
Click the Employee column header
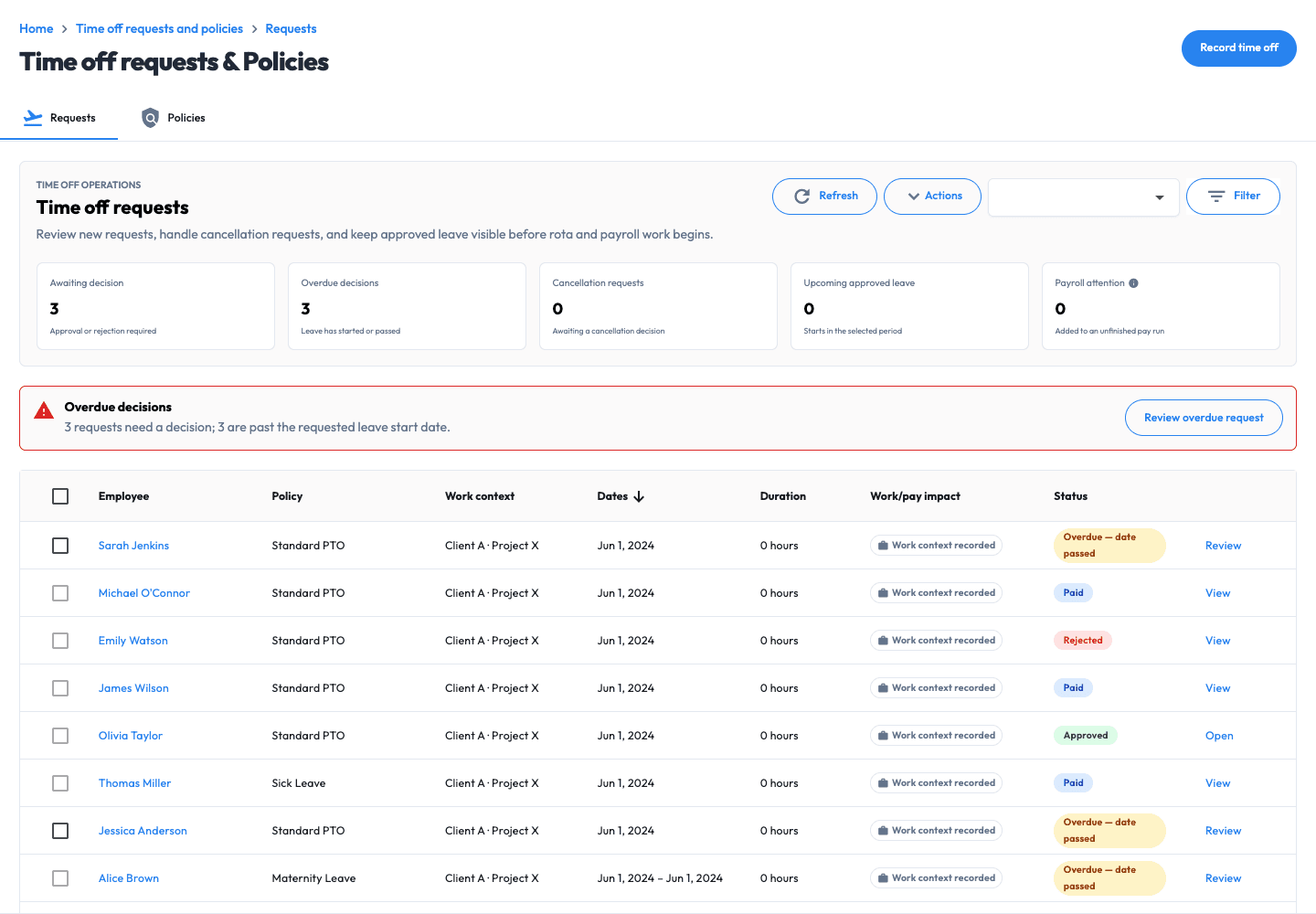click(x=123, y=496)
